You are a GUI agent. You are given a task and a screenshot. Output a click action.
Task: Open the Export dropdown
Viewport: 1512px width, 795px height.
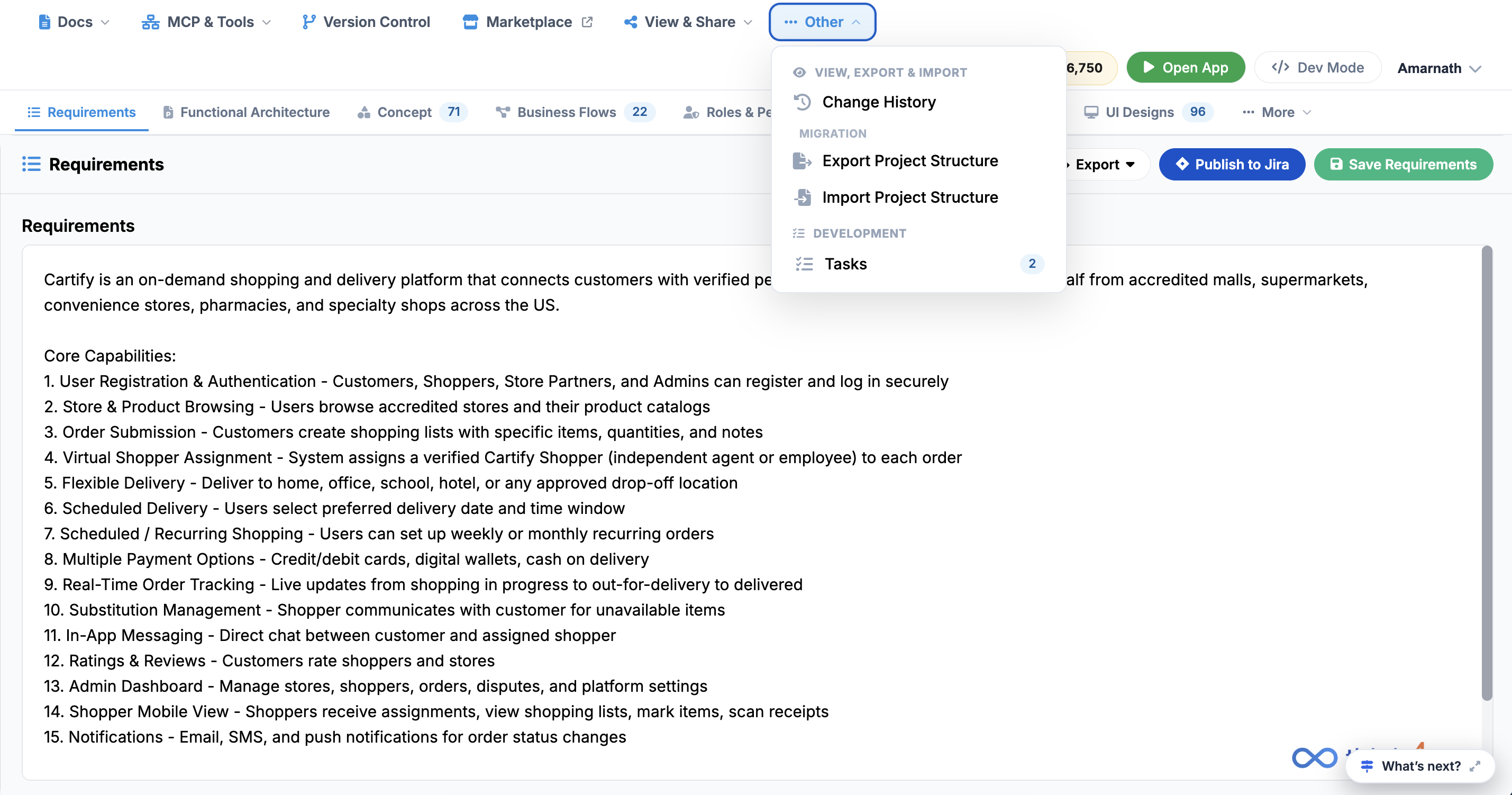1105,165
